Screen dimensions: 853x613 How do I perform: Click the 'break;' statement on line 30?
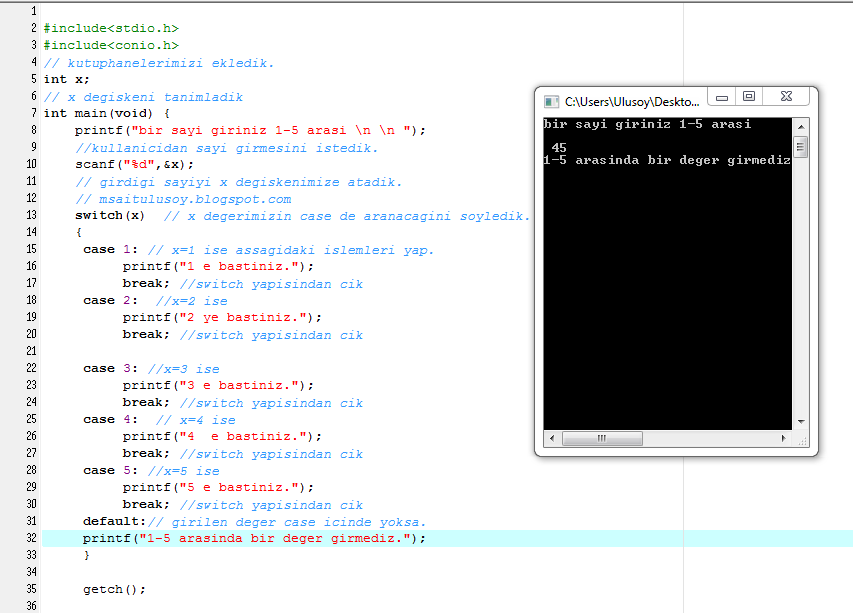[x=146, y=505]
